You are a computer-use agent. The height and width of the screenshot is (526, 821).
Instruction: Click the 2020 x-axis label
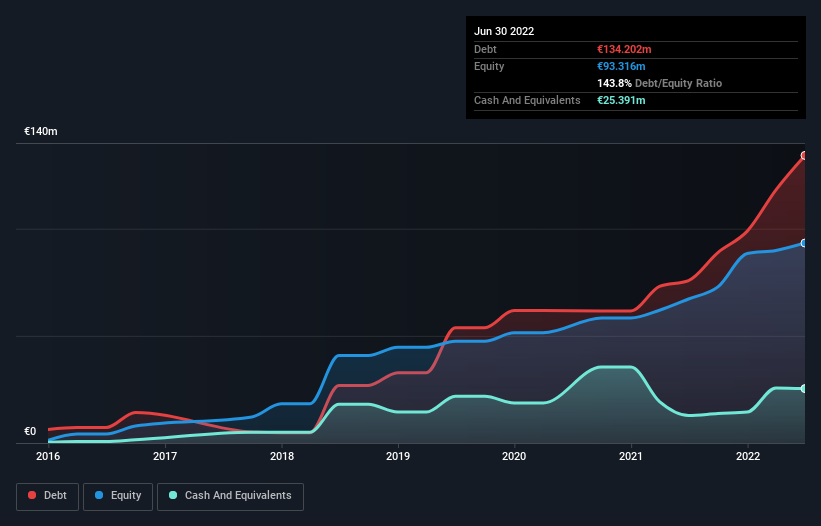click(x=514, y=456)
